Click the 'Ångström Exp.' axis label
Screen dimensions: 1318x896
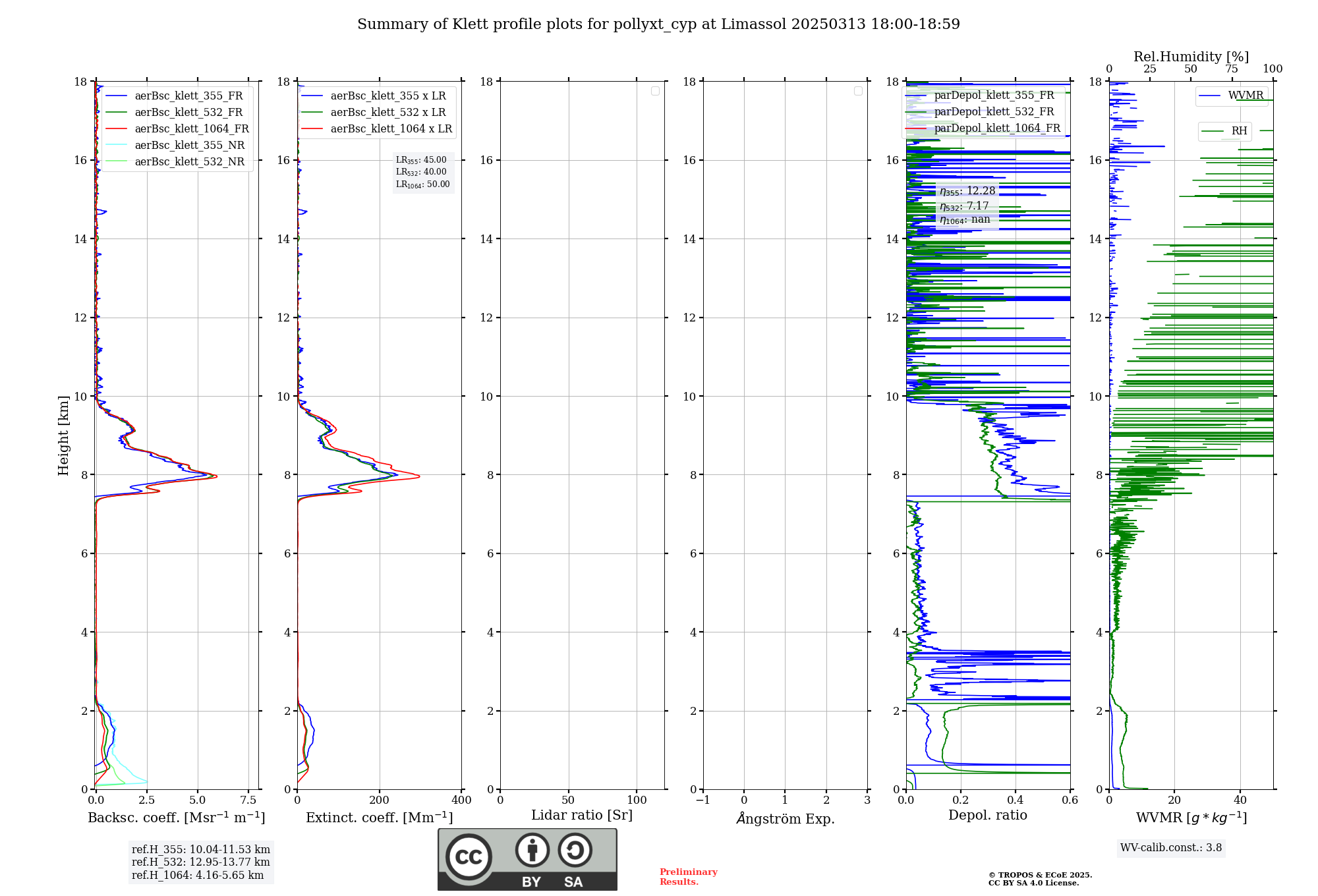786,818
